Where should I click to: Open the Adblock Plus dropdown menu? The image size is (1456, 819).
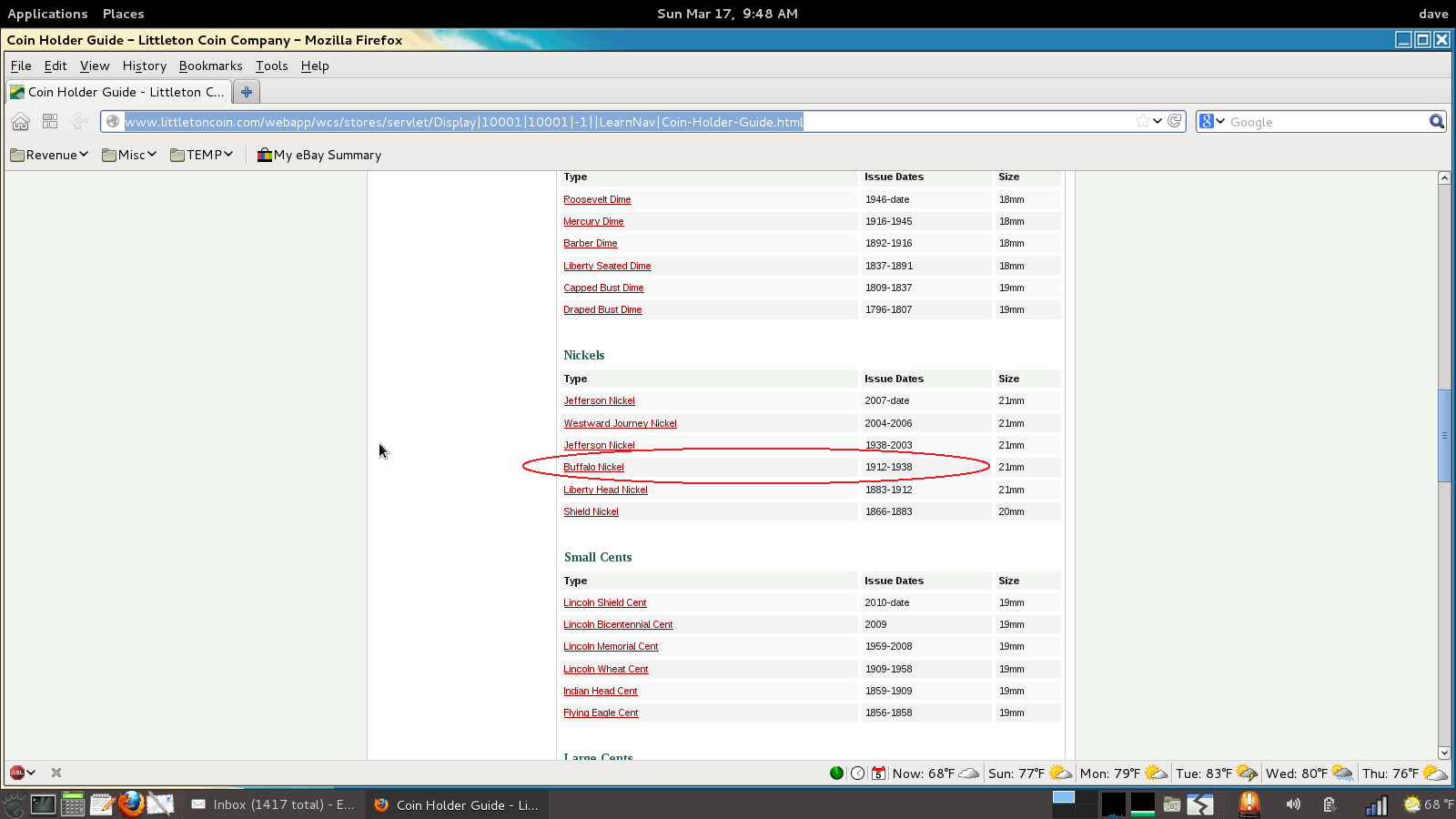tap(23, 773)
